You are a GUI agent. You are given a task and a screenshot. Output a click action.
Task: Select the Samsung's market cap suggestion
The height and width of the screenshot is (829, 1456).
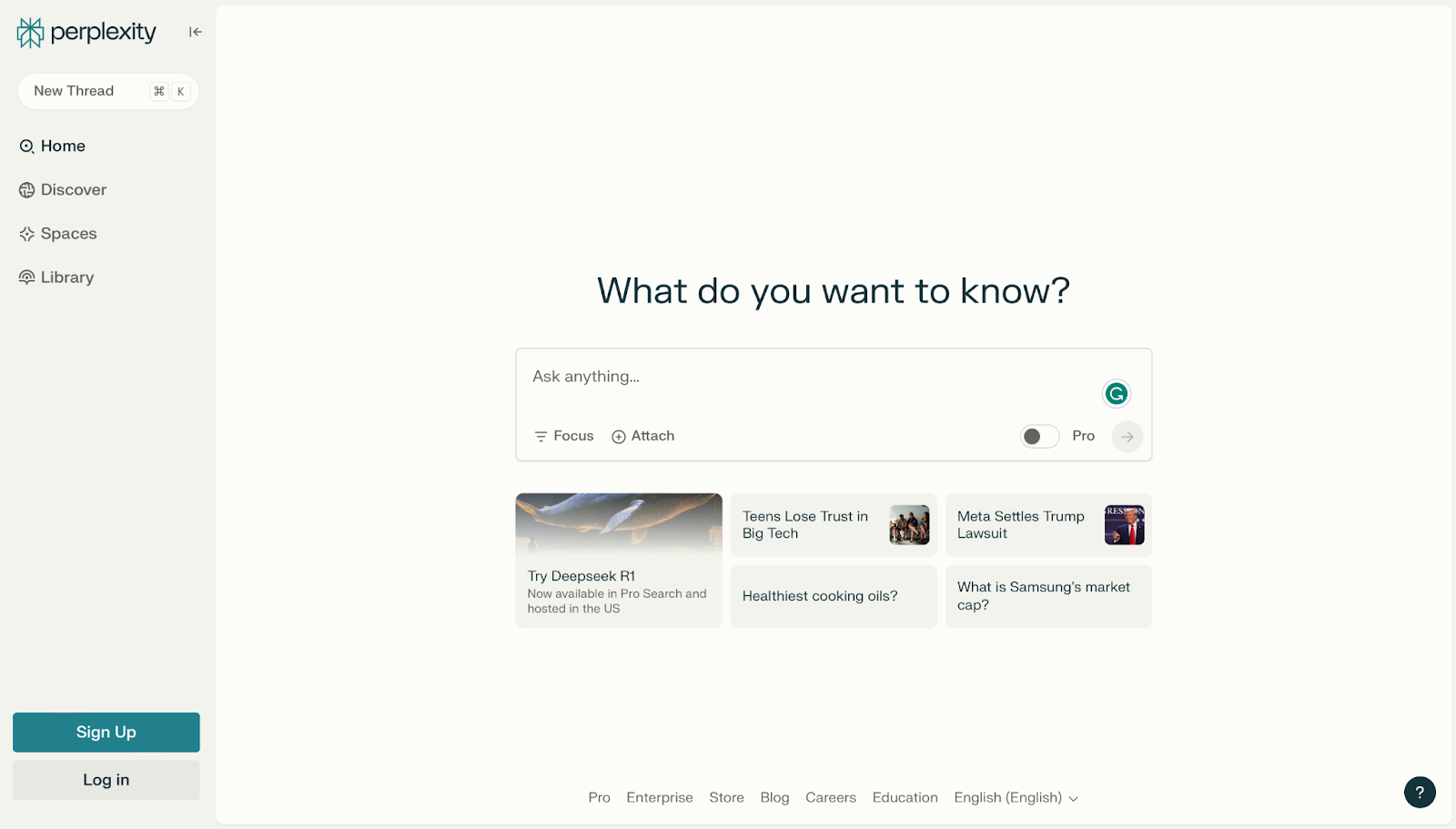click(1048, 596)
